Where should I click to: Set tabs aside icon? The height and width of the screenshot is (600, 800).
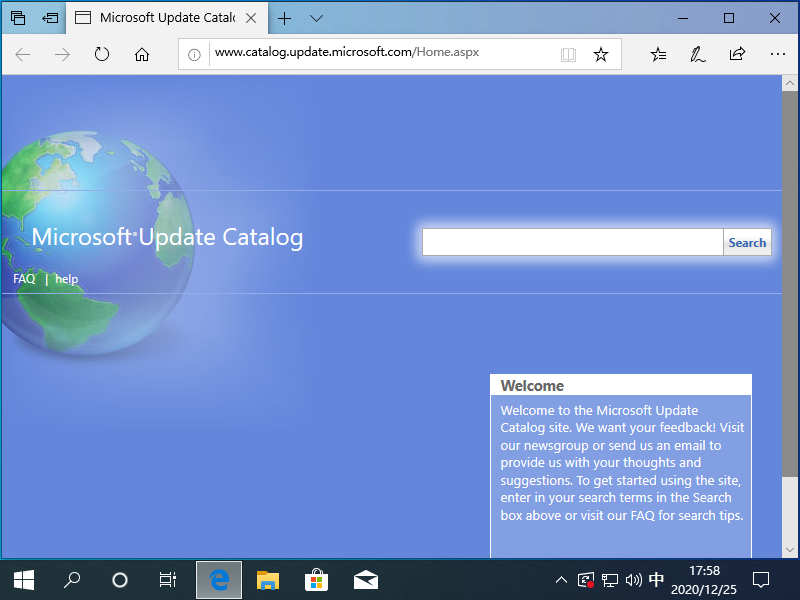point(49,18)
